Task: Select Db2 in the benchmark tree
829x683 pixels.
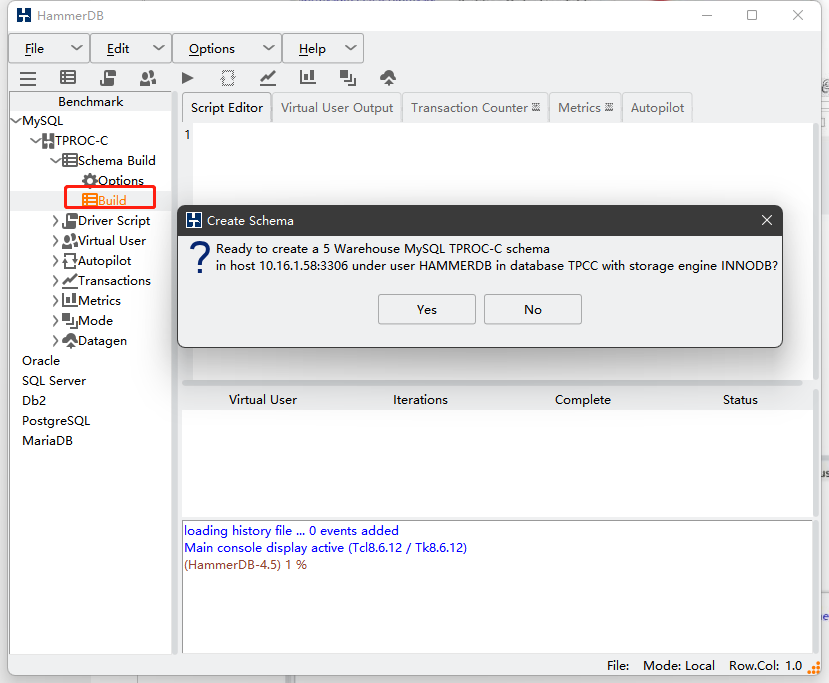Action: [x=34, y=401]
